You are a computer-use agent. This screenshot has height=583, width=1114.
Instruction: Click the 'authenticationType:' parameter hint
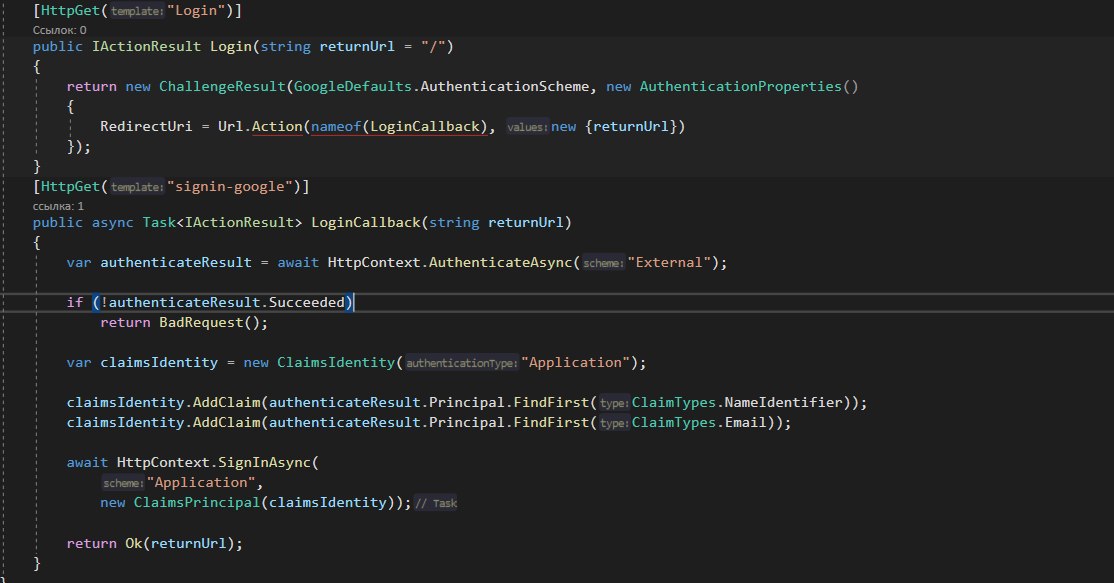coord(461,364)
